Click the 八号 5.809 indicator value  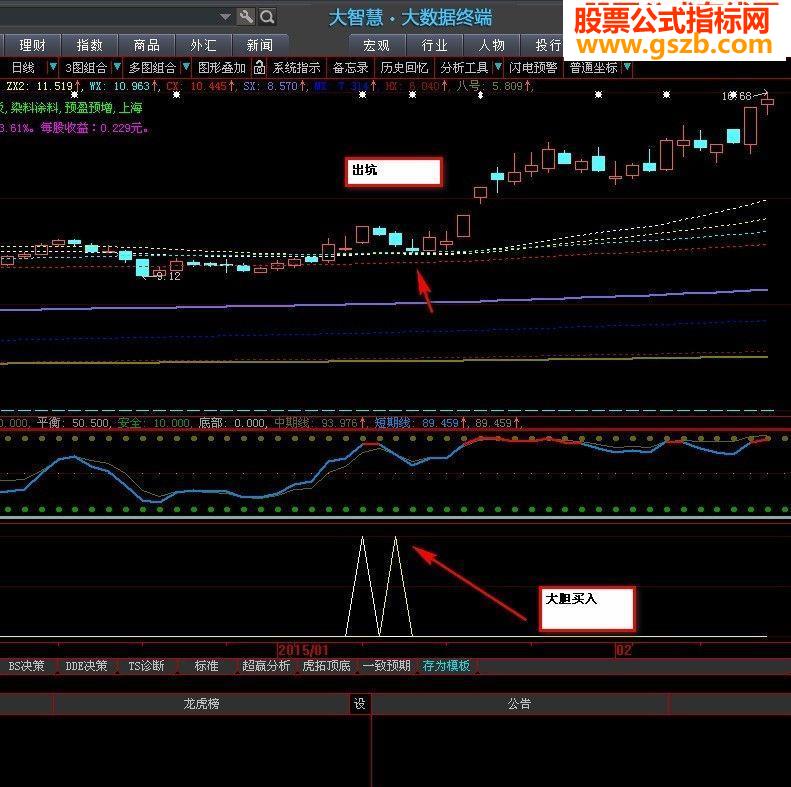[493, 86]
